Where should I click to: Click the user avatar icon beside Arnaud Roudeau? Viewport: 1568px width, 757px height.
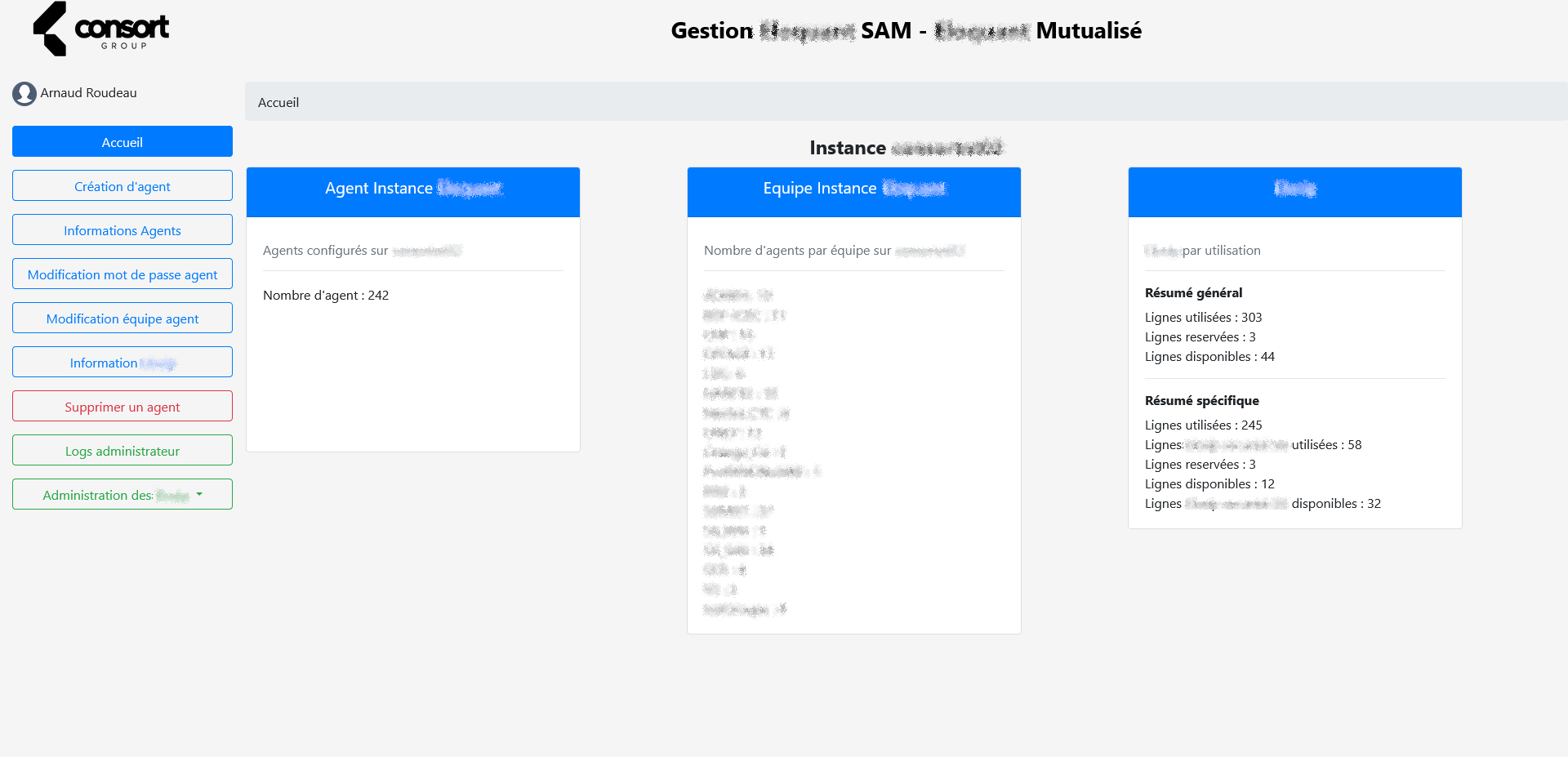click(24, 94)
